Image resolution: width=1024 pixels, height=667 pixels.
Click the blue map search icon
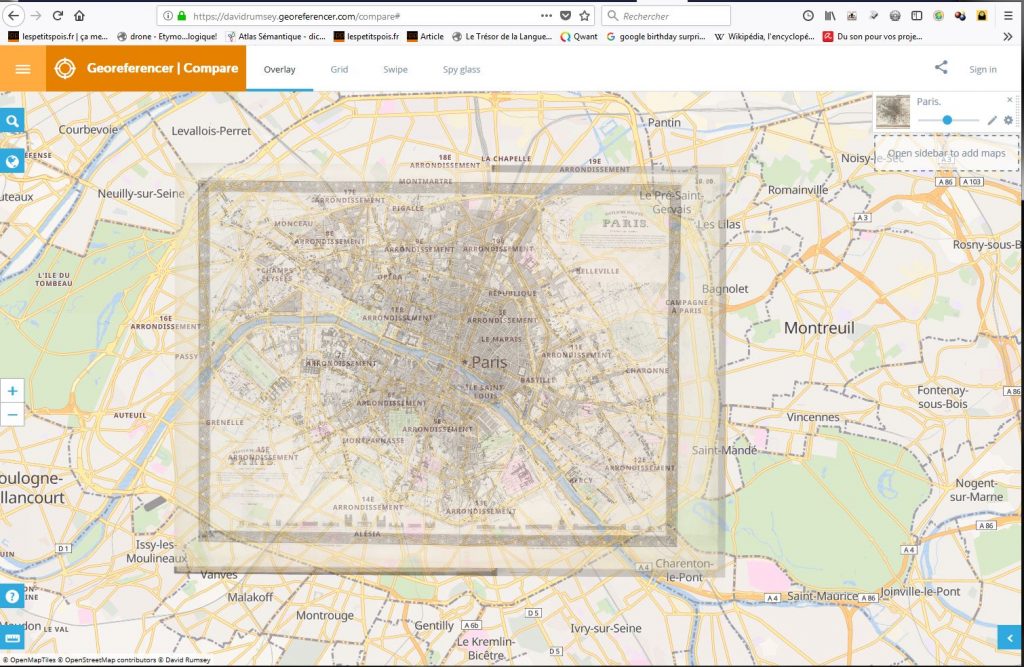point(12,121)
